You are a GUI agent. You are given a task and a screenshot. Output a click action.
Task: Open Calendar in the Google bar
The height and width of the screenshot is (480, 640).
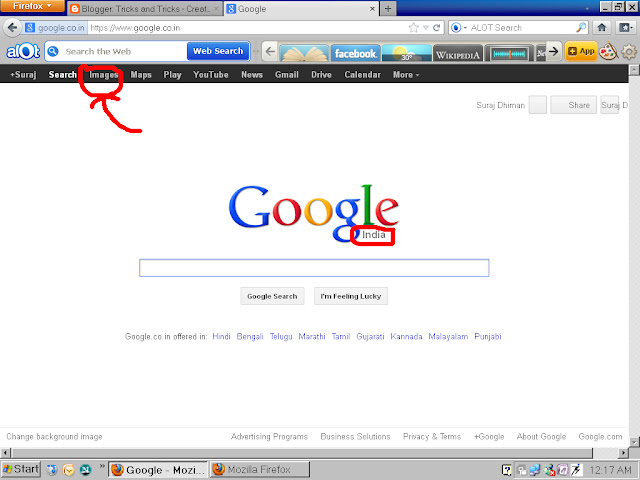click(x=362, y=75)
